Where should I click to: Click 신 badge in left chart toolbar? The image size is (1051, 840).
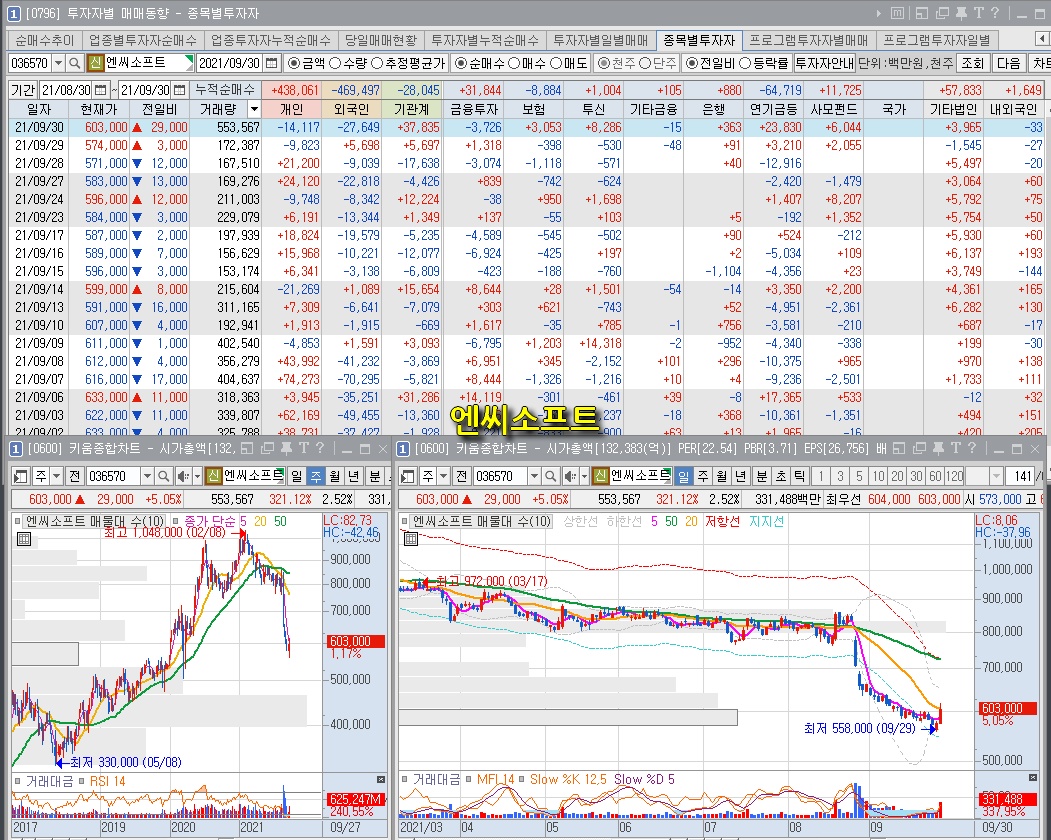[x=213, y=476]
